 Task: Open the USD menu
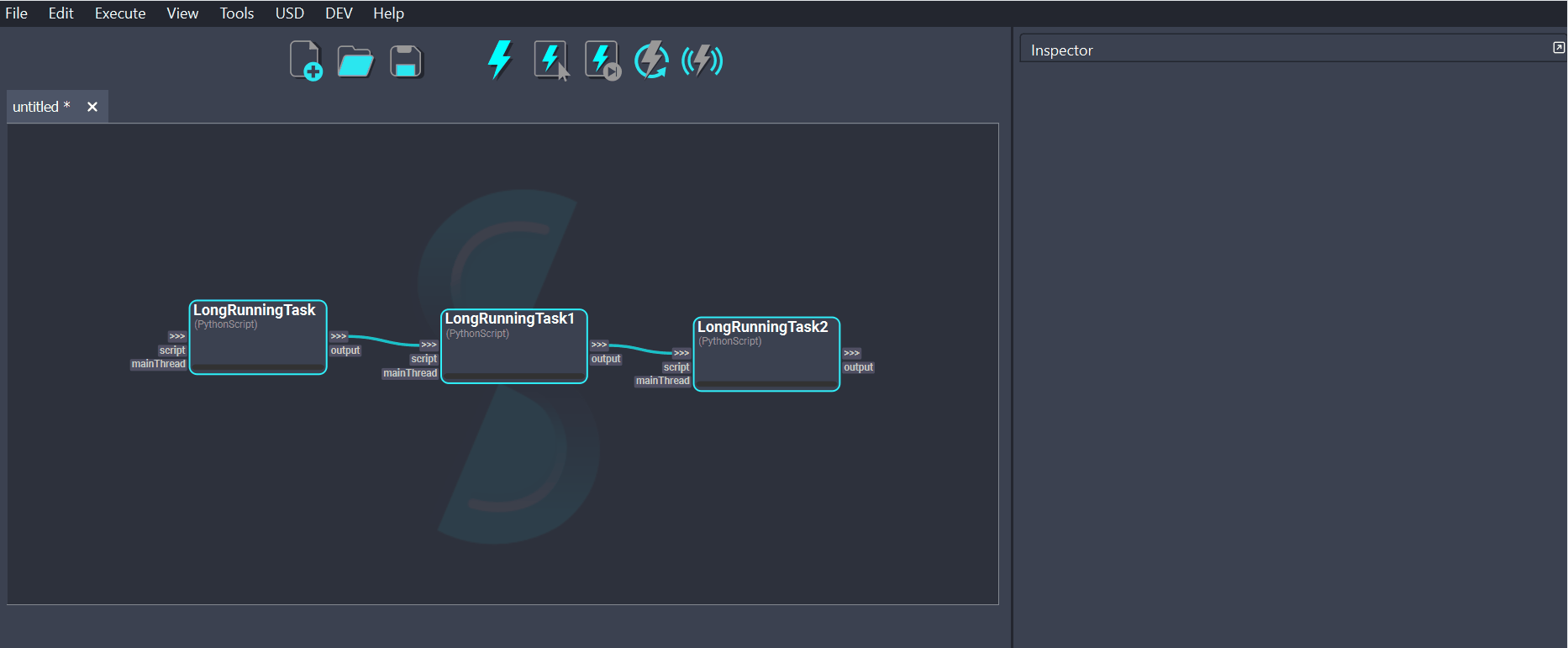(289, 13)
